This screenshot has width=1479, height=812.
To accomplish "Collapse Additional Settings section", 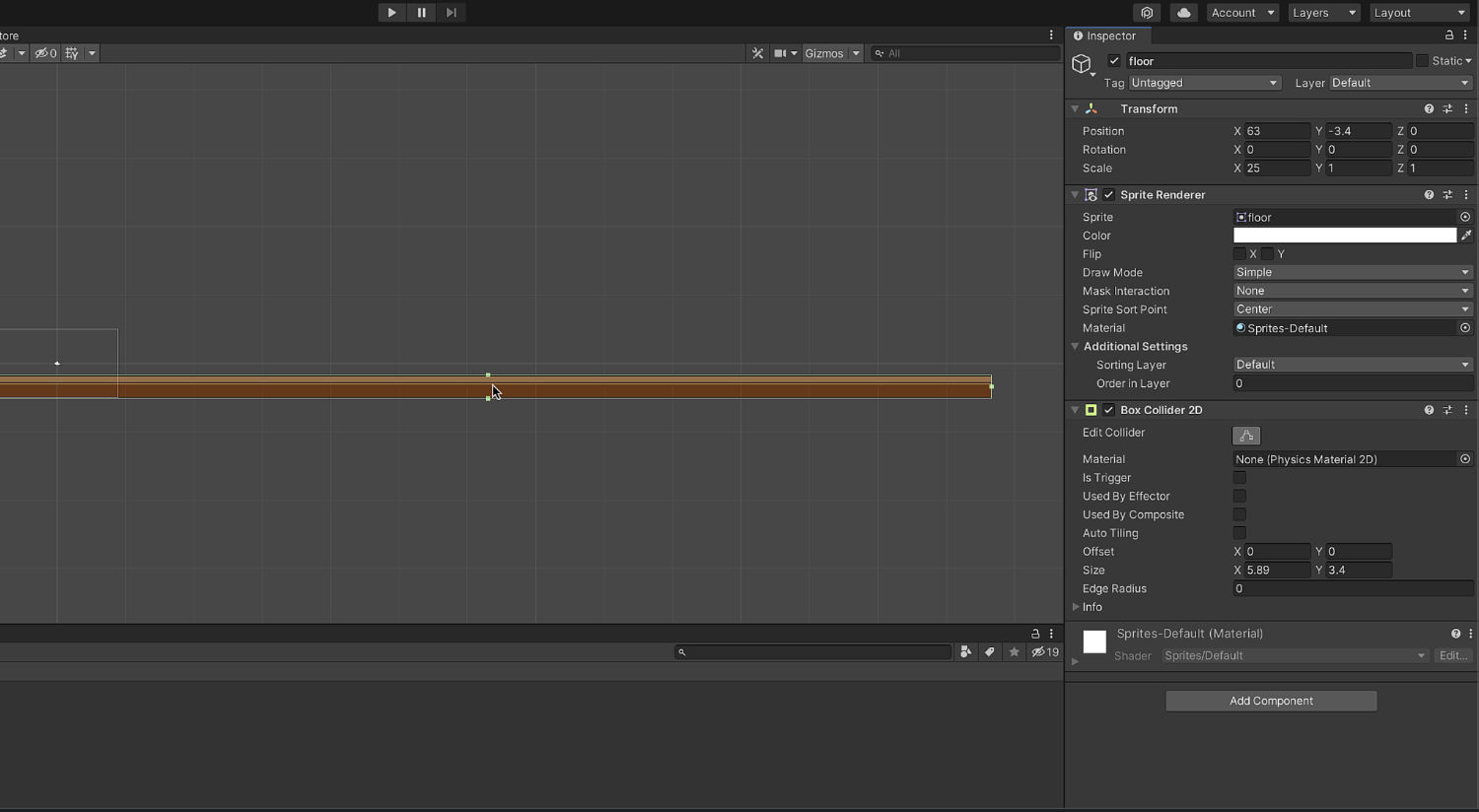I will [1075, 347].
